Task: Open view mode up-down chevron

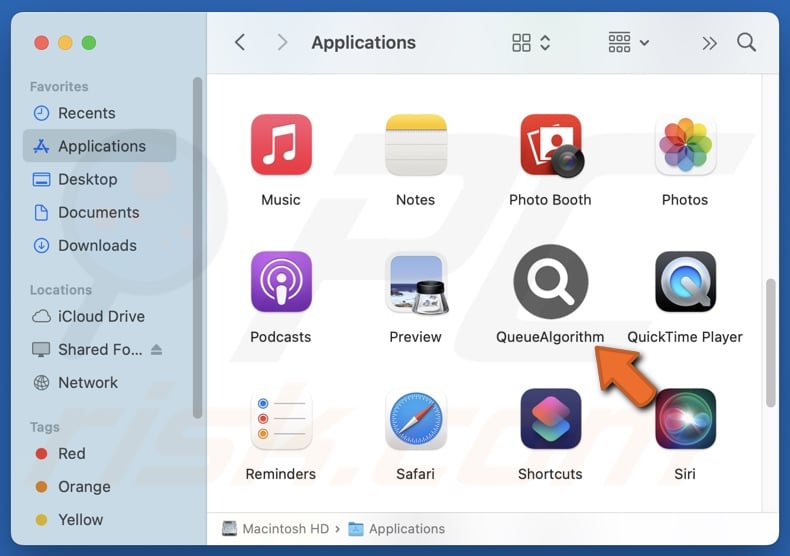Action: point(545,43)
